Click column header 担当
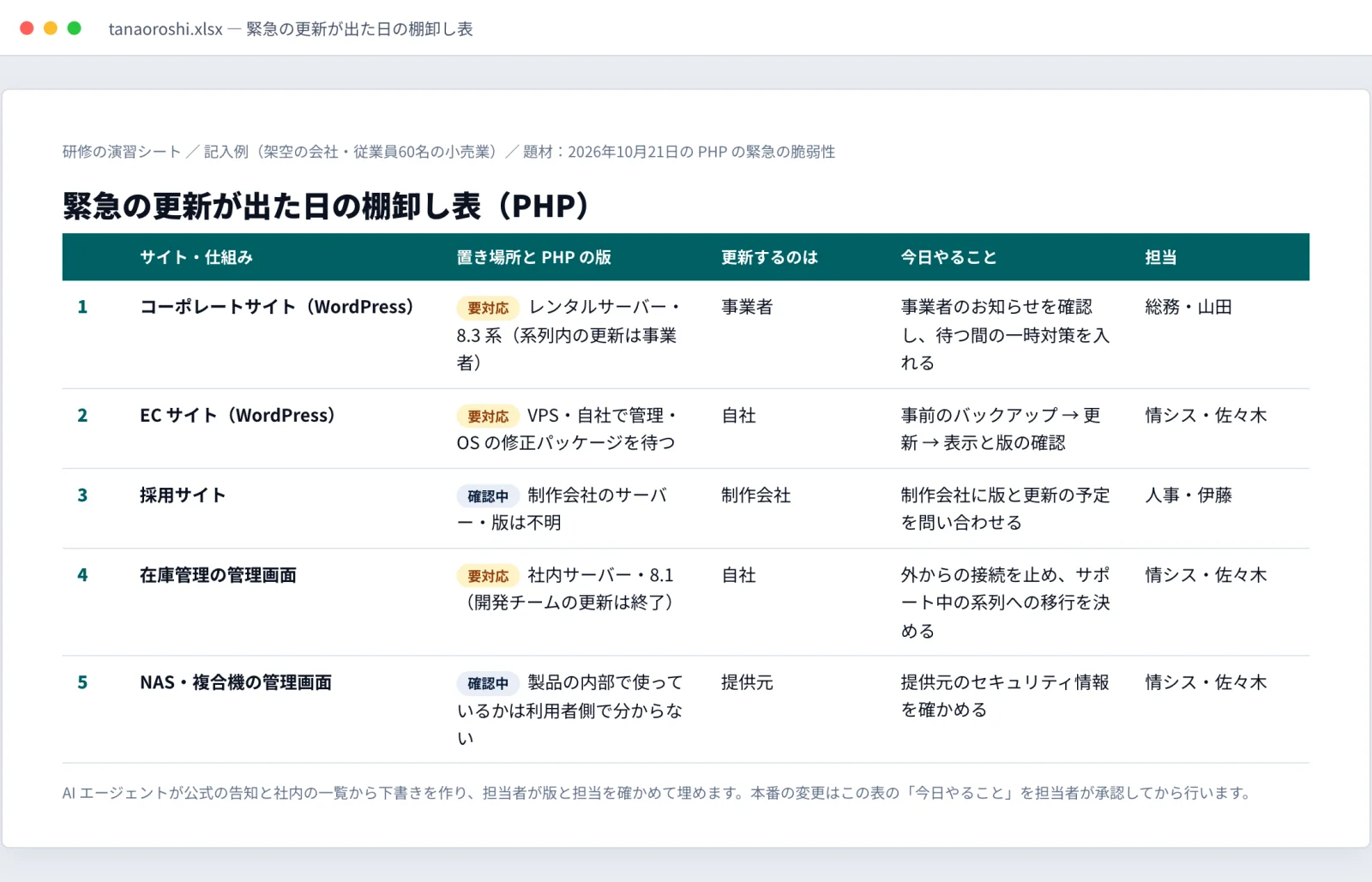 point(1161,257)
